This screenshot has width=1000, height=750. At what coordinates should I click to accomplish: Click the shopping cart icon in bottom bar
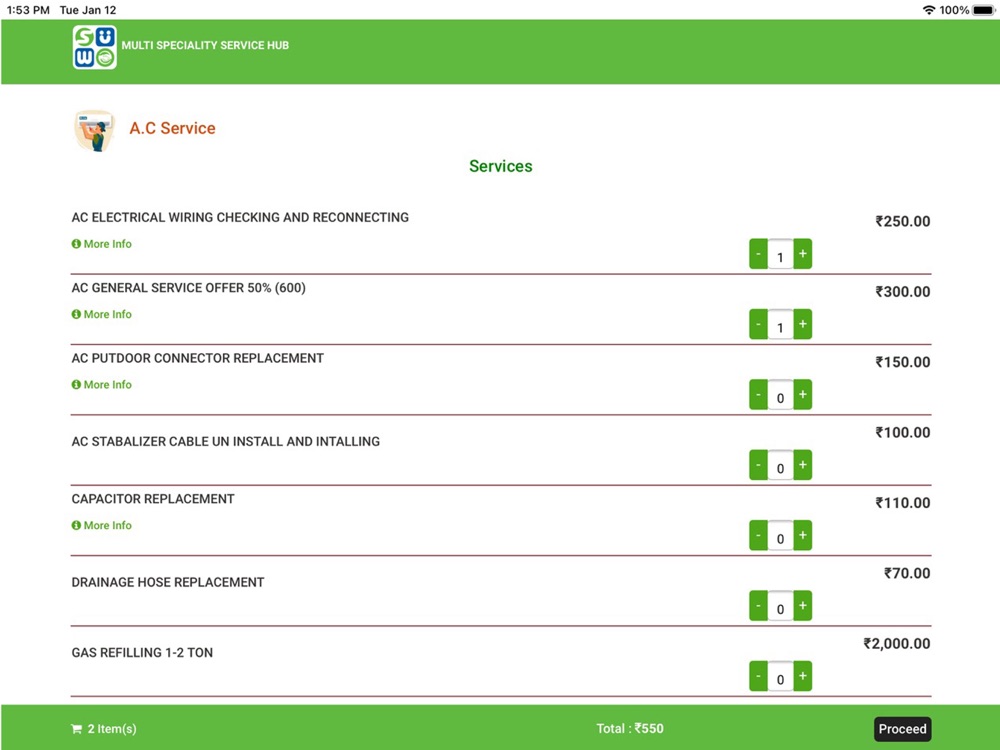(x=77, y=729)
